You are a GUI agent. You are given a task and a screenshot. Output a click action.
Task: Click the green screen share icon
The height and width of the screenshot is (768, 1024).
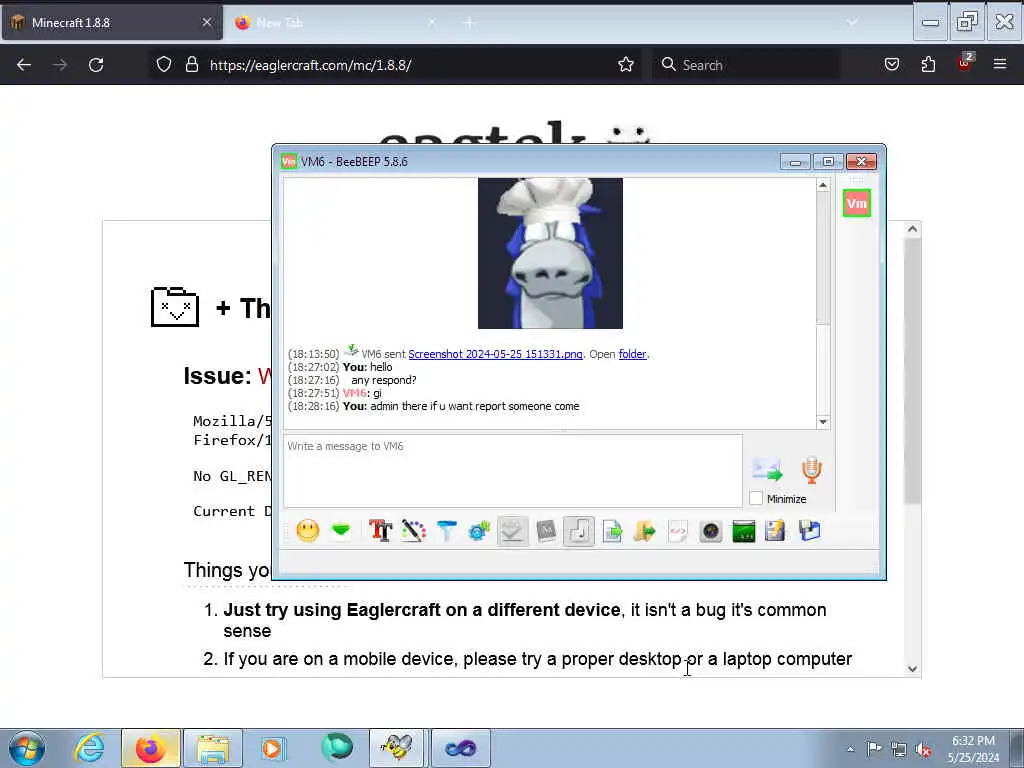(744, 531)
